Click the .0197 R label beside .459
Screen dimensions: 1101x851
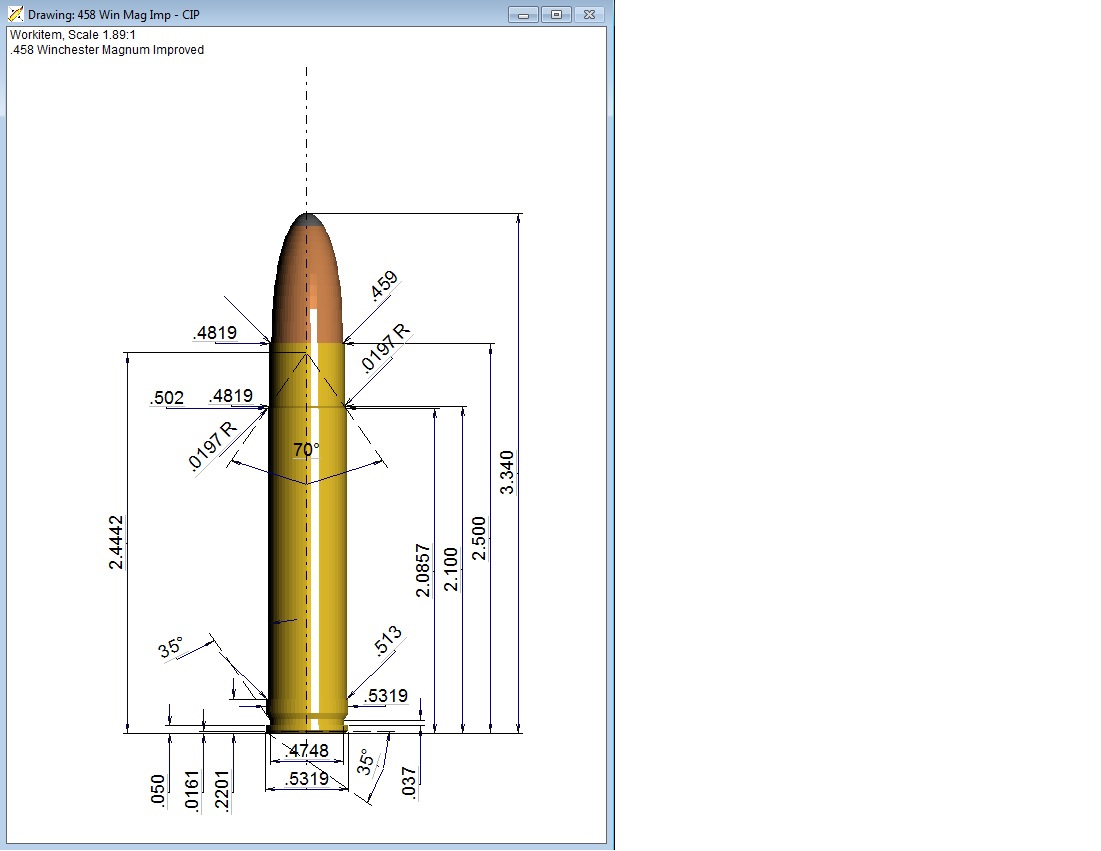click(385, 348)
